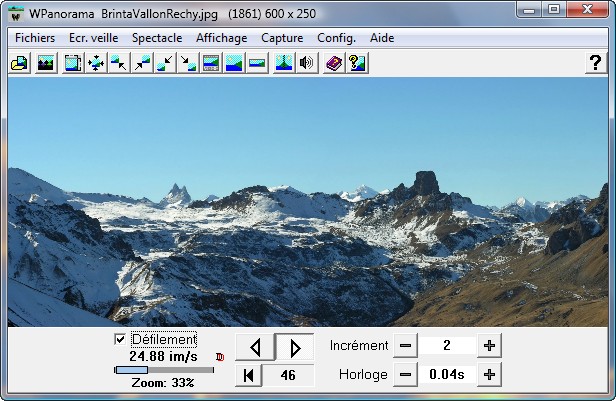Minimize the WPanorama window
616x401 pixels.
coord(529,9)
